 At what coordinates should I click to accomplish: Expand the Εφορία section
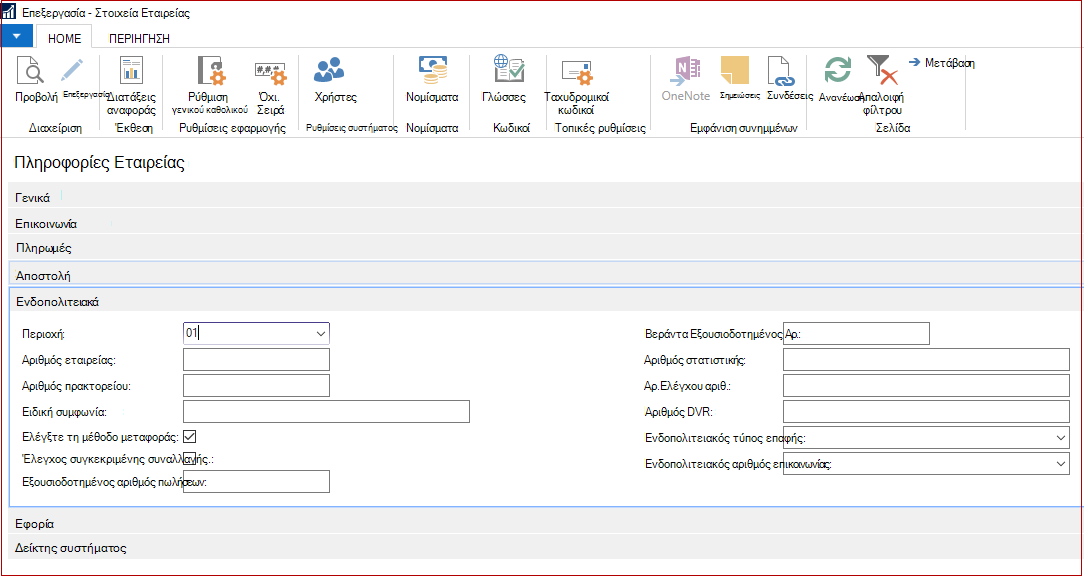[x=545, y=523]
